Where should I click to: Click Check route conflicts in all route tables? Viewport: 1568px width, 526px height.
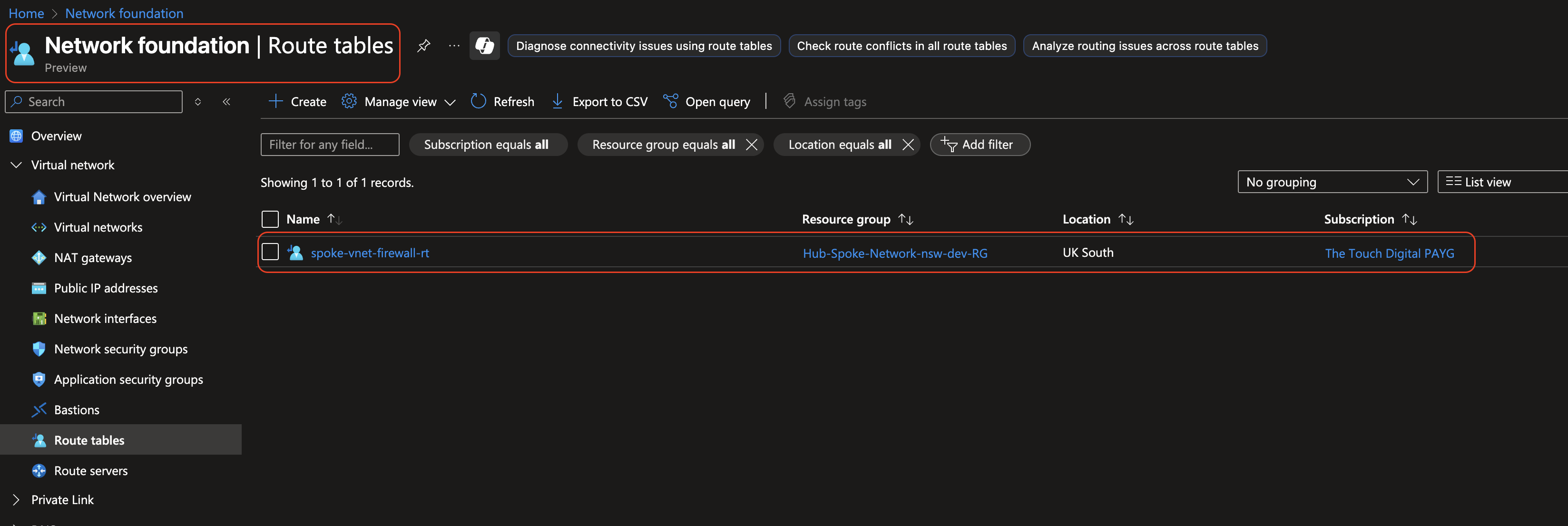(902, 45)
